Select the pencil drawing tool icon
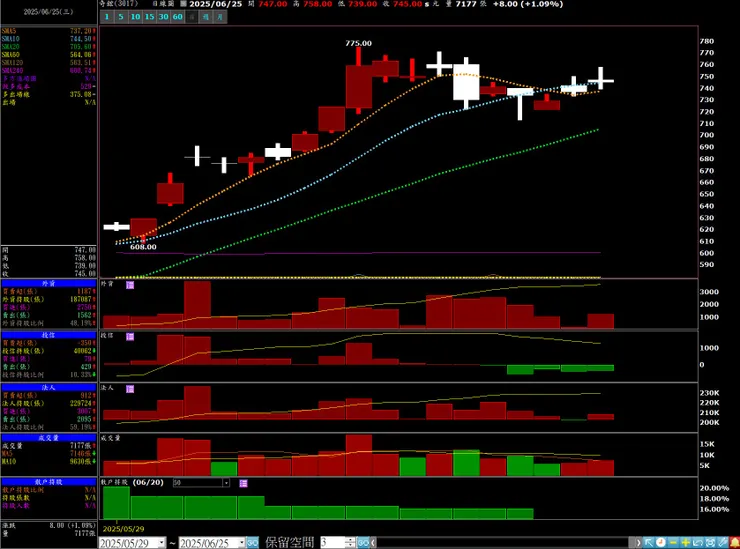The width and height of the screenshot is (740, 549). (x=723, y=542)
